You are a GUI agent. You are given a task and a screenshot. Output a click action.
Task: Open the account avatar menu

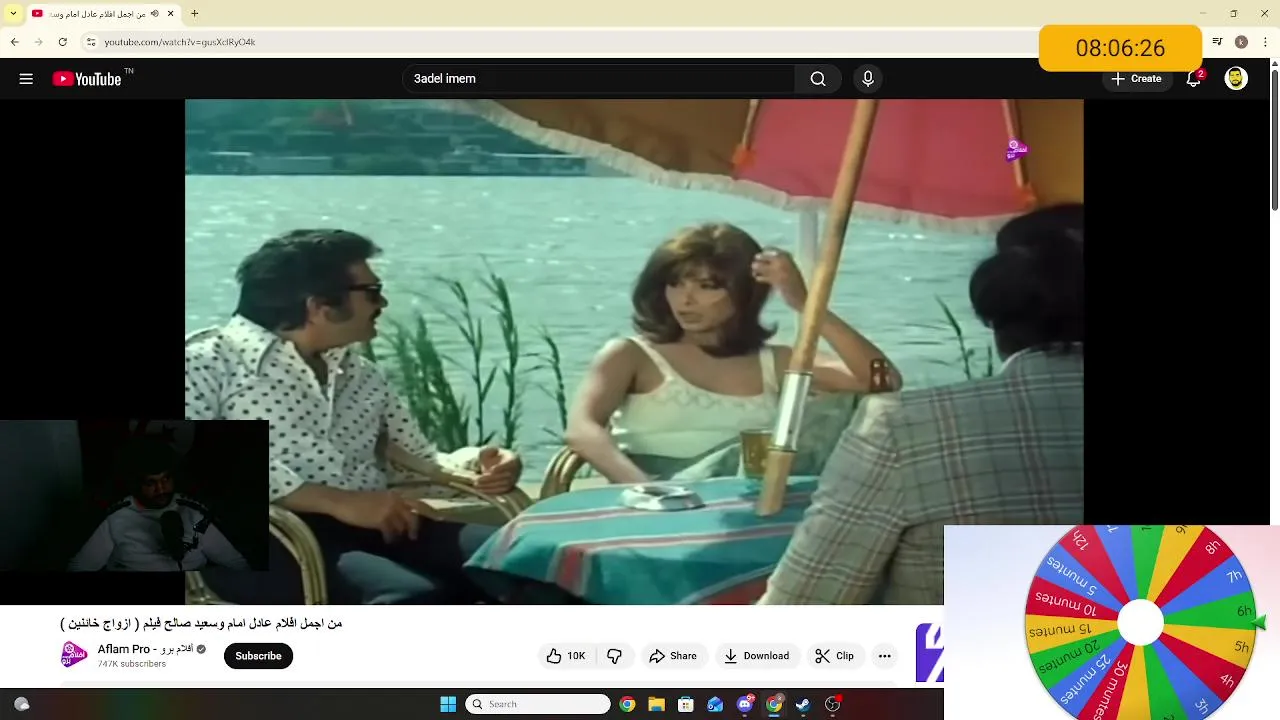coord(1236,79)
